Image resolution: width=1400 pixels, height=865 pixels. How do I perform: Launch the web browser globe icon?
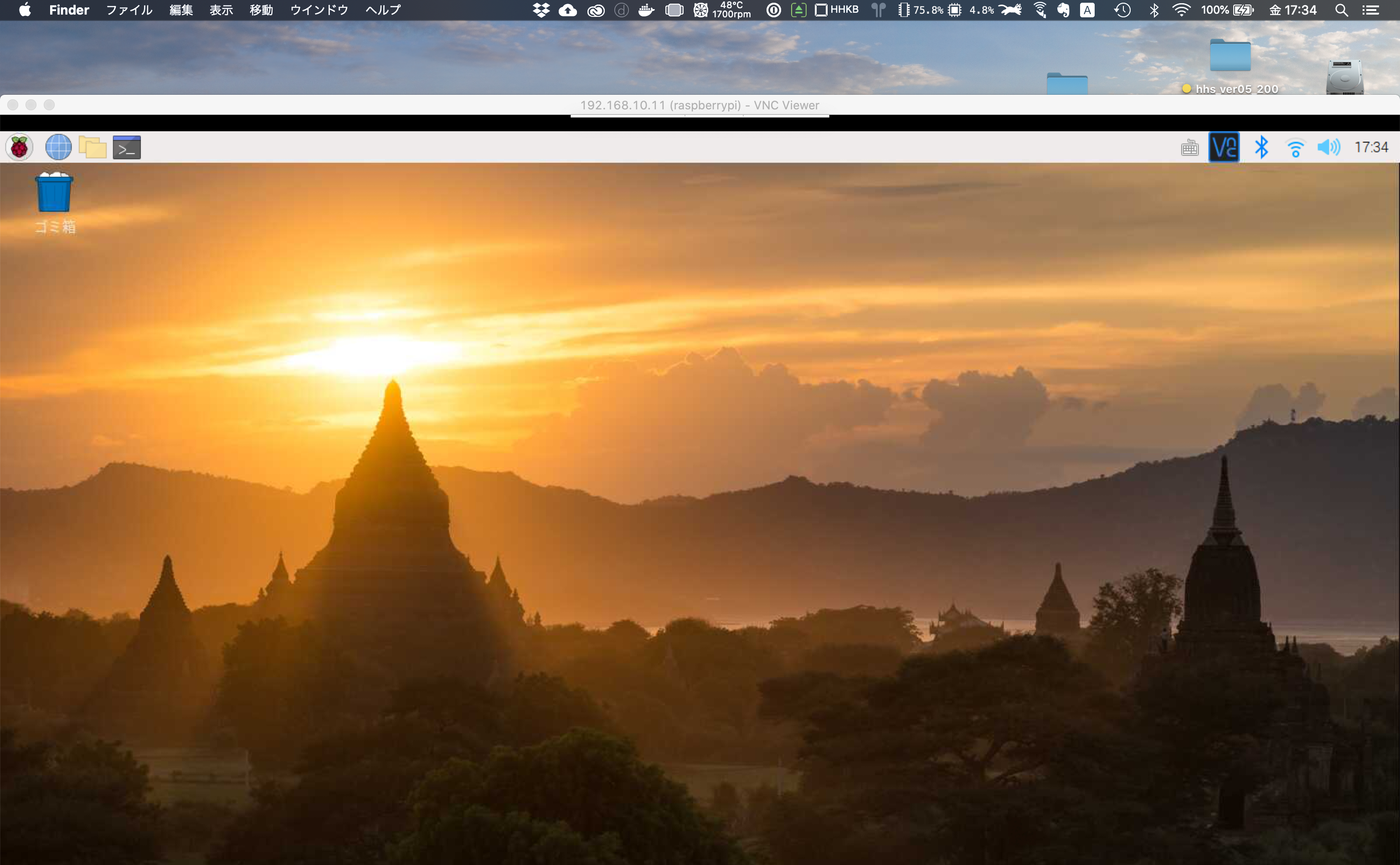[58, 148]
